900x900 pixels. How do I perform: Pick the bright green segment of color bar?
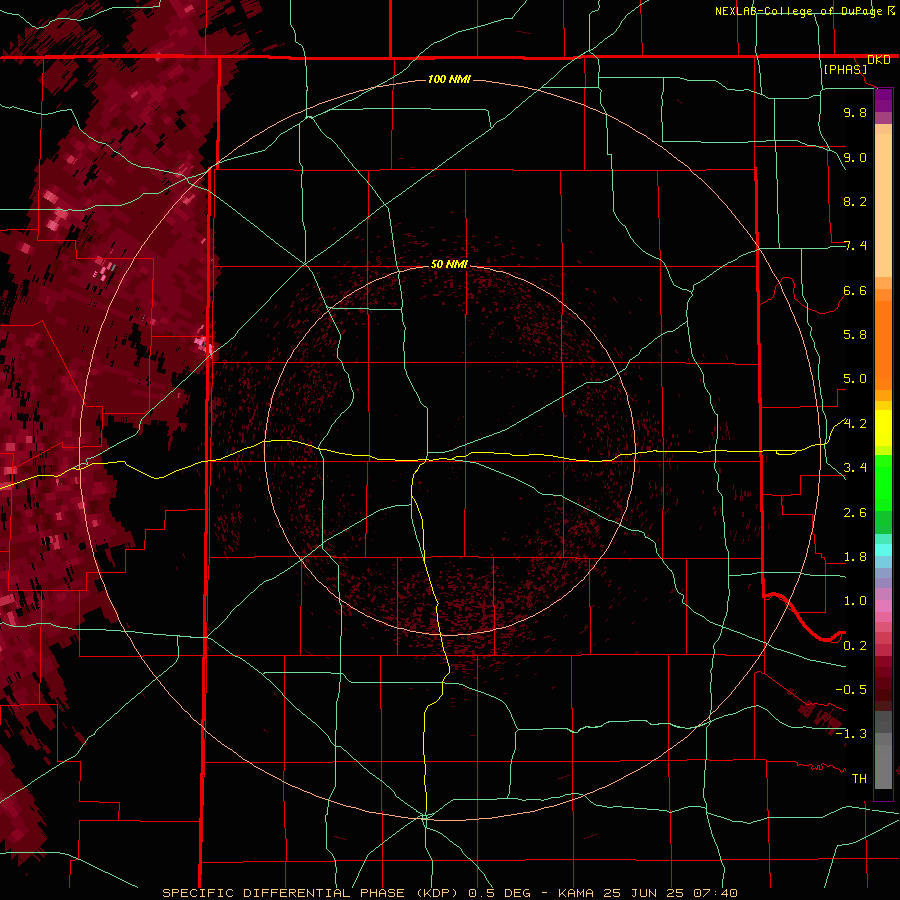click(883, 483)
